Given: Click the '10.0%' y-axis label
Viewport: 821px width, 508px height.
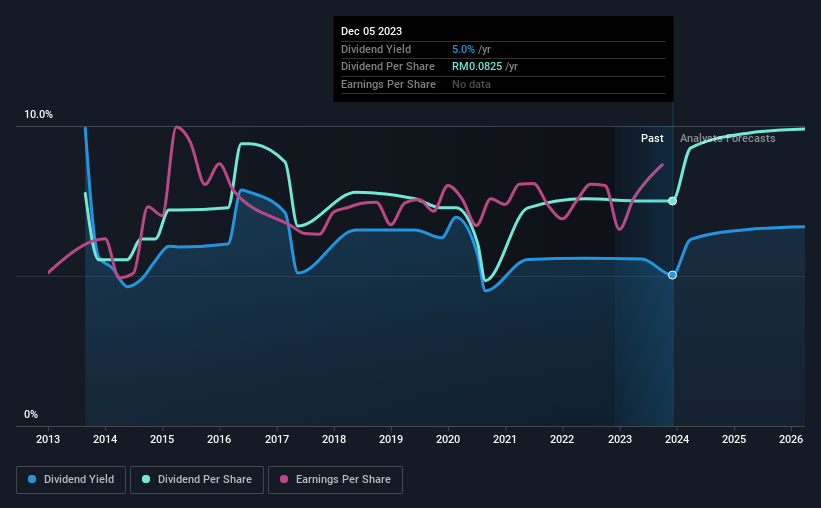Looking at the screenshot, I should (38, 115).
